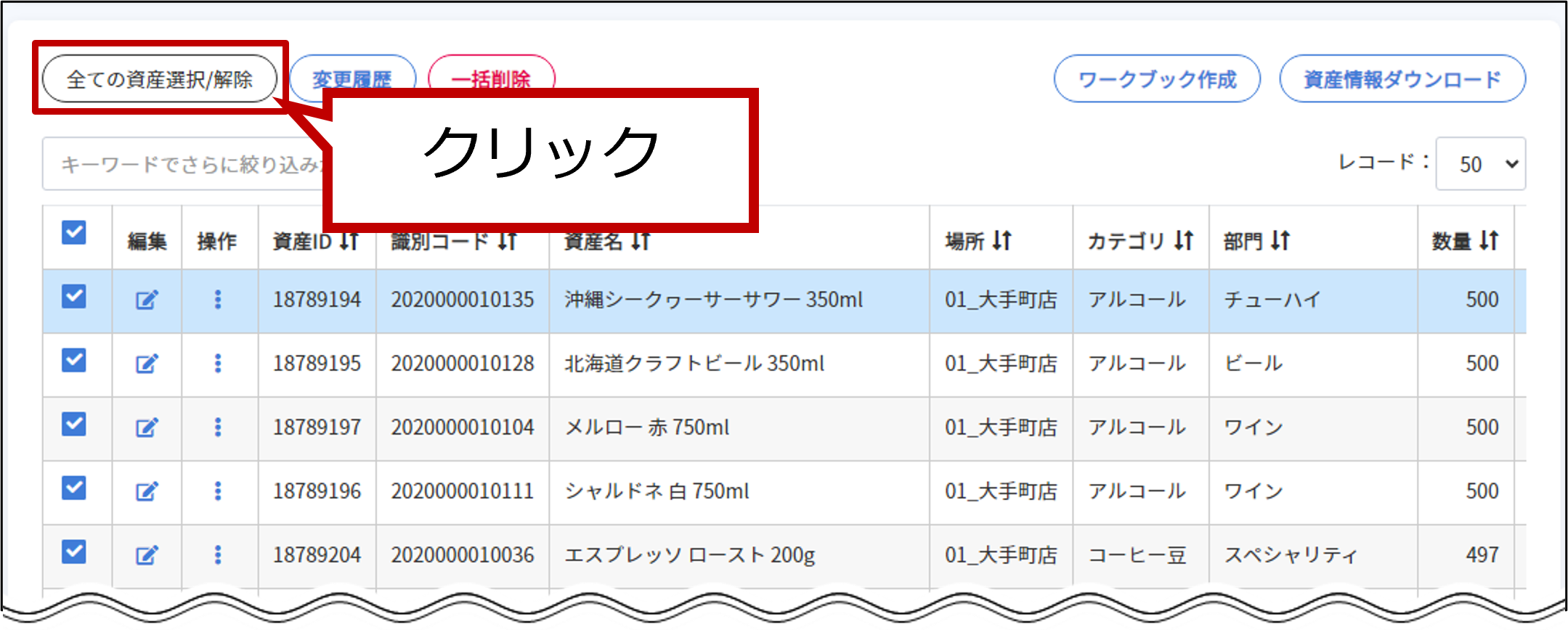Screen dimensions: 1568x630
Task: Open three-dot menu for asset 18789194
Action: coord(217,300)
